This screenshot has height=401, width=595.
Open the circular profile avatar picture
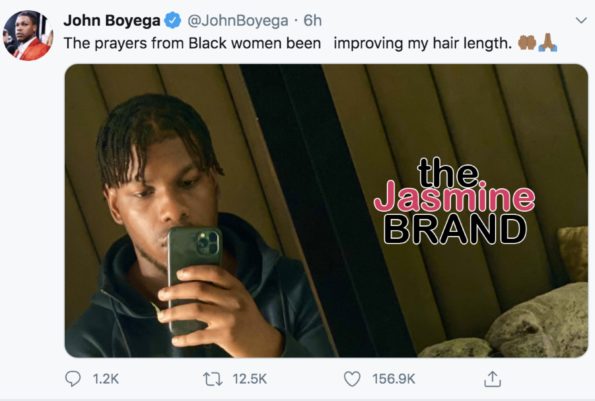coord(28,35)
